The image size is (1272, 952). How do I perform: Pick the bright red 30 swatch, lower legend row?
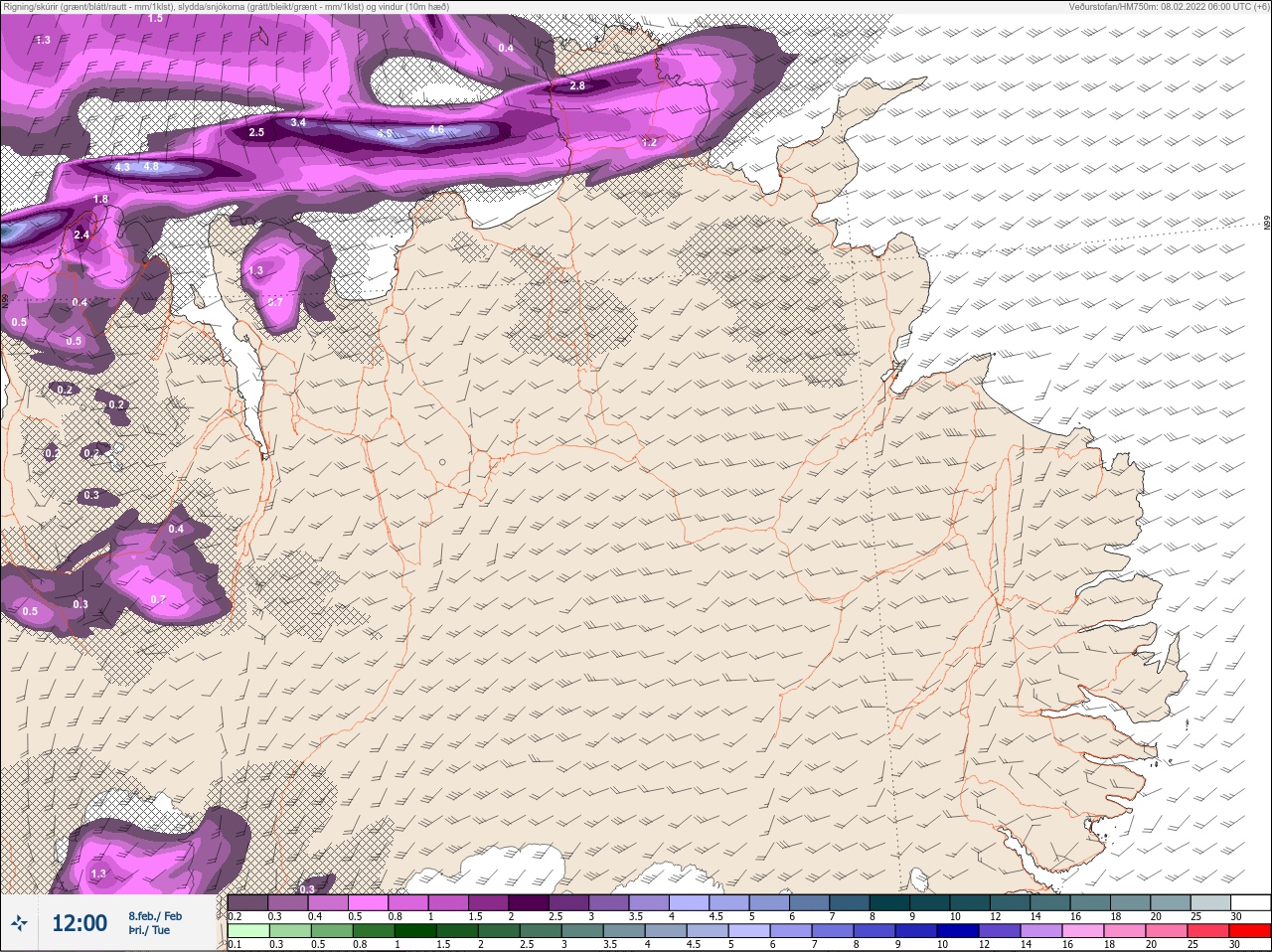point(1250,931)
